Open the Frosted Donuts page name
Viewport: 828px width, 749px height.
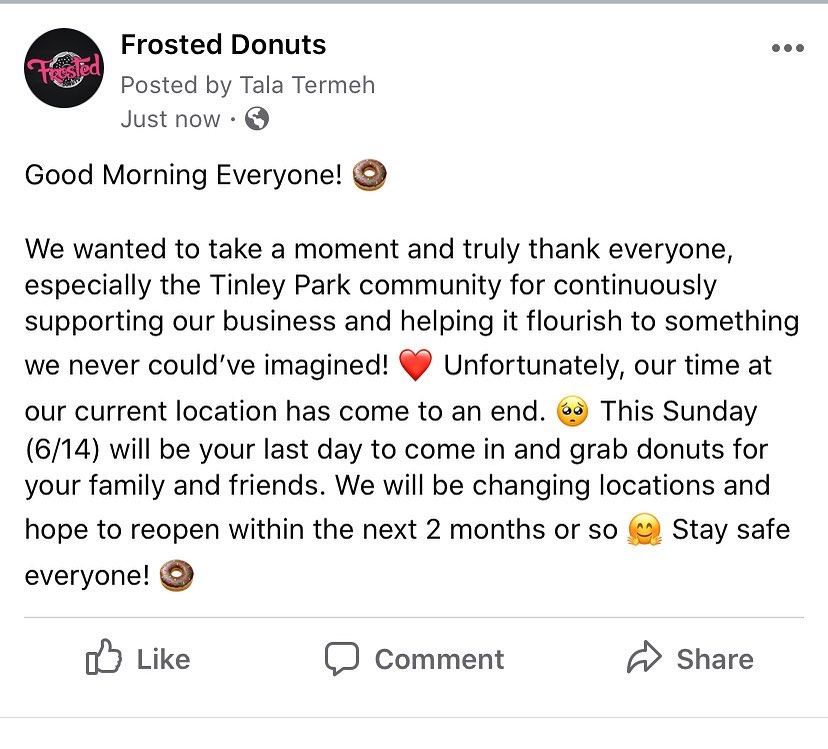tap(223, 44)
